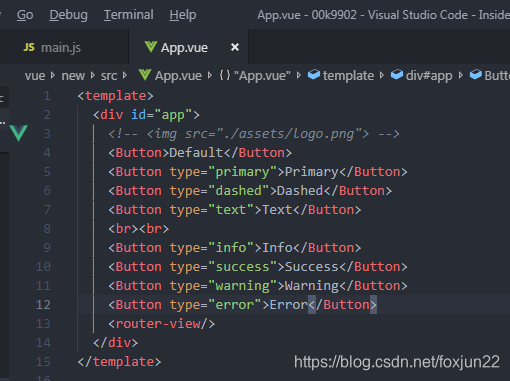Viewport: 510px width, 381px height.
Task: Expand the arrow after 'src' breadcrumb
Action: pyautogui.click(x=125, y=76)
